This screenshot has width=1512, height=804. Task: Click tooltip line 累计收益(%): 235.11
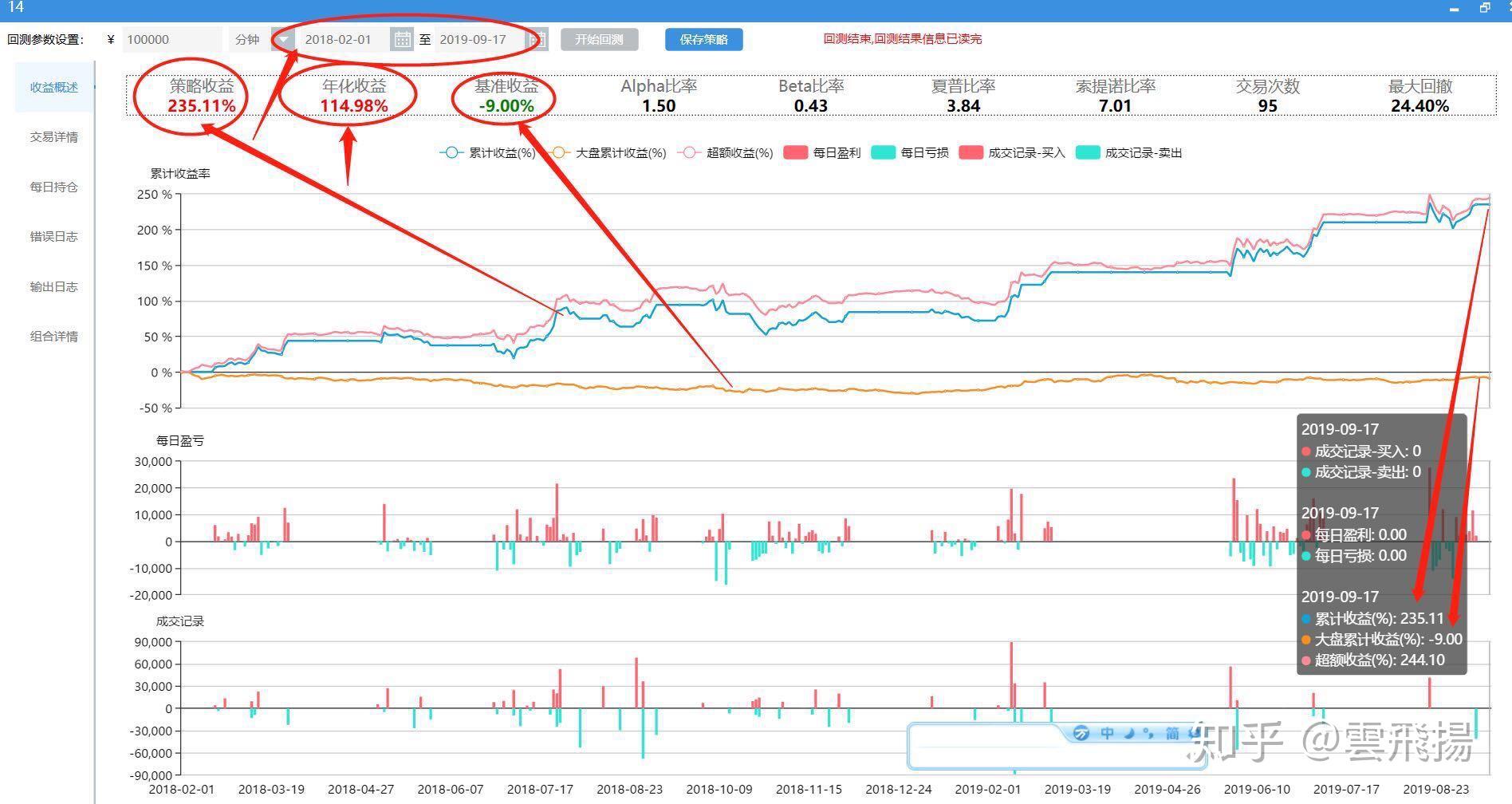[x=1372, y=618]
